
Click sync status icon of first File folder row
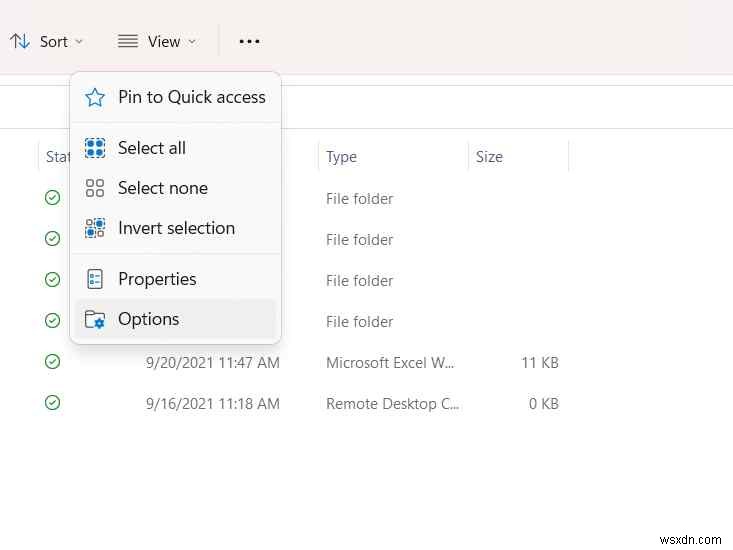point(52,198)
